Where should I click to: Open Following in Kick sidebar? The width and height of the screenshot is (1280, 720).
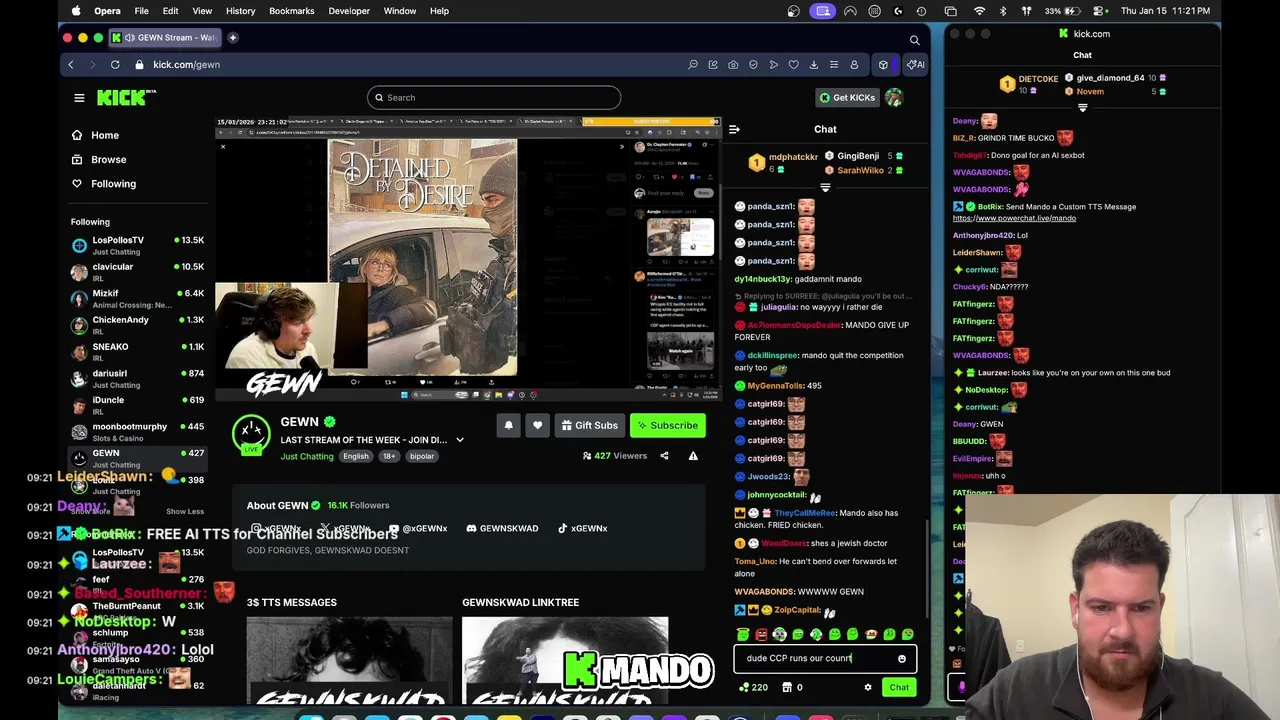[103, 184]
